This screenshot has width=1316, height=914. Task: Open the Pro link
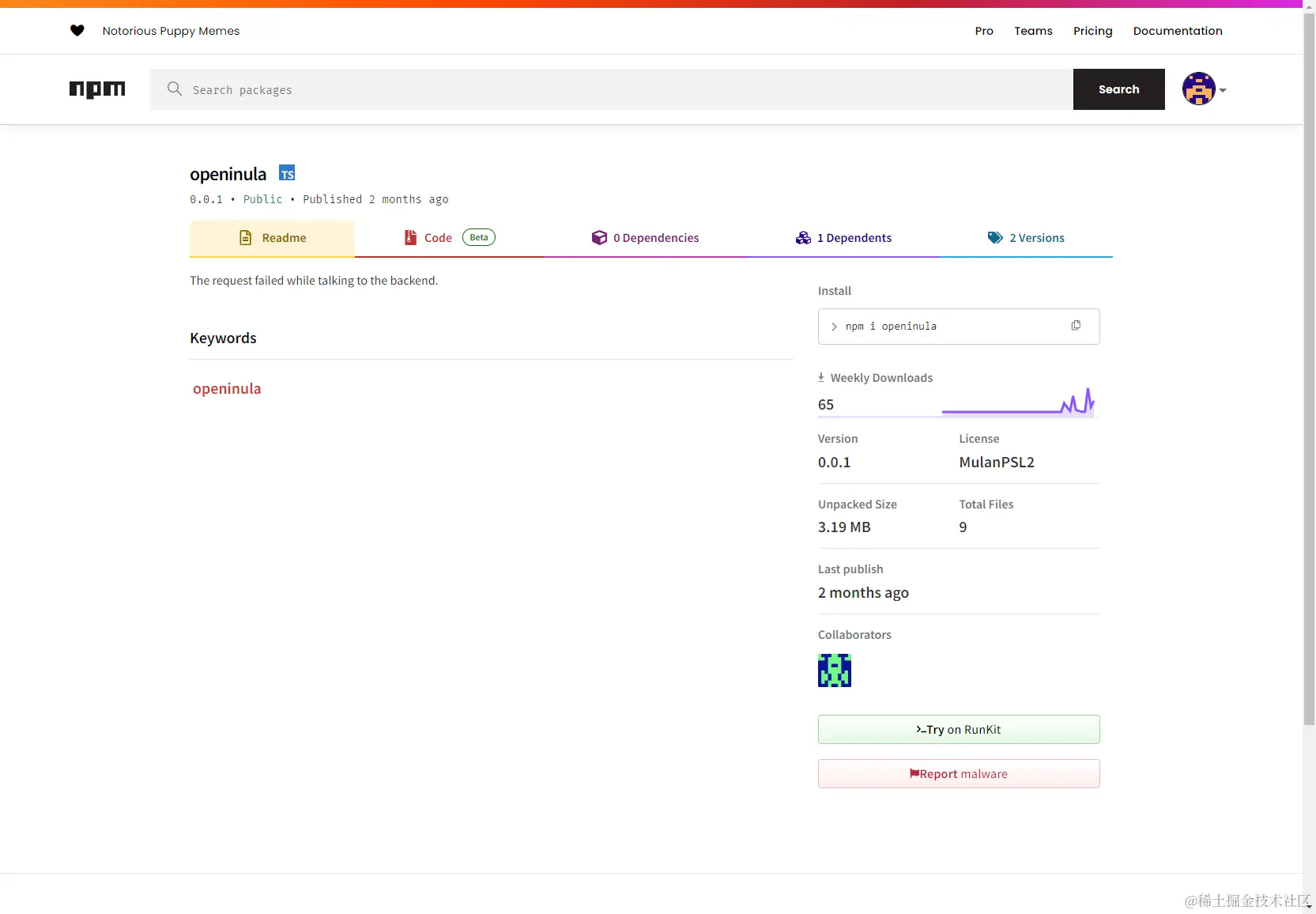click(x=984, y=31)
